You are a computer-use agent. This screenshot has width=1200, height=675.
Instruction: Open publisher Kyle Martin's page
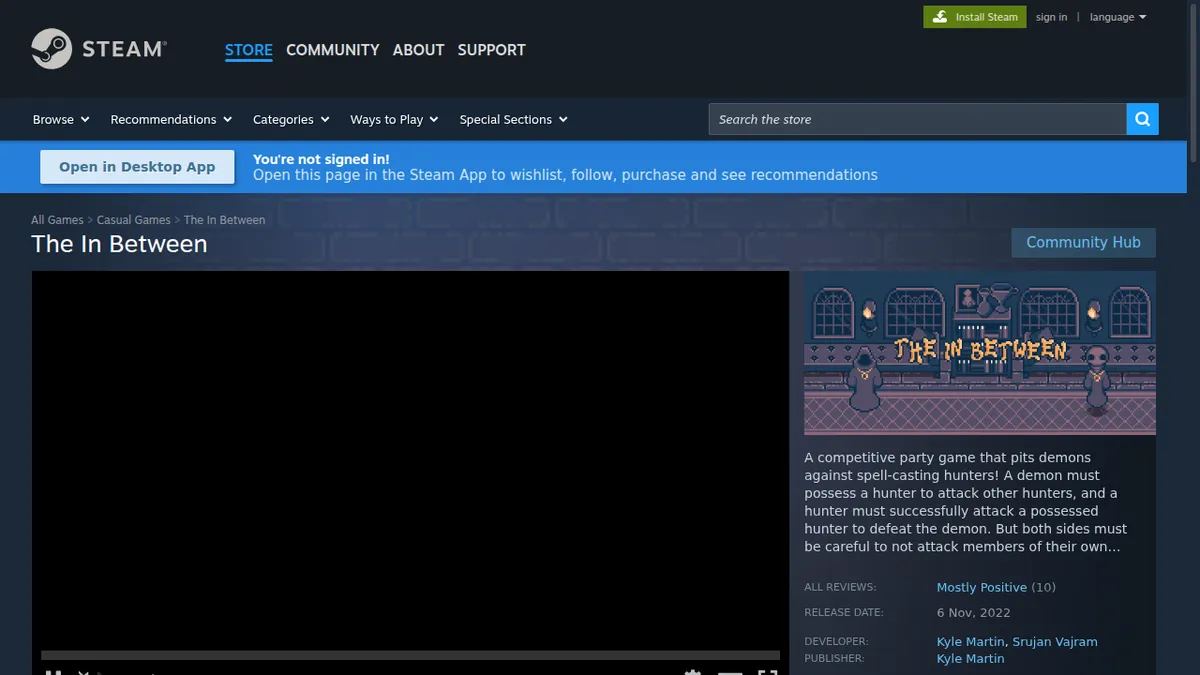tap(971, 659)
